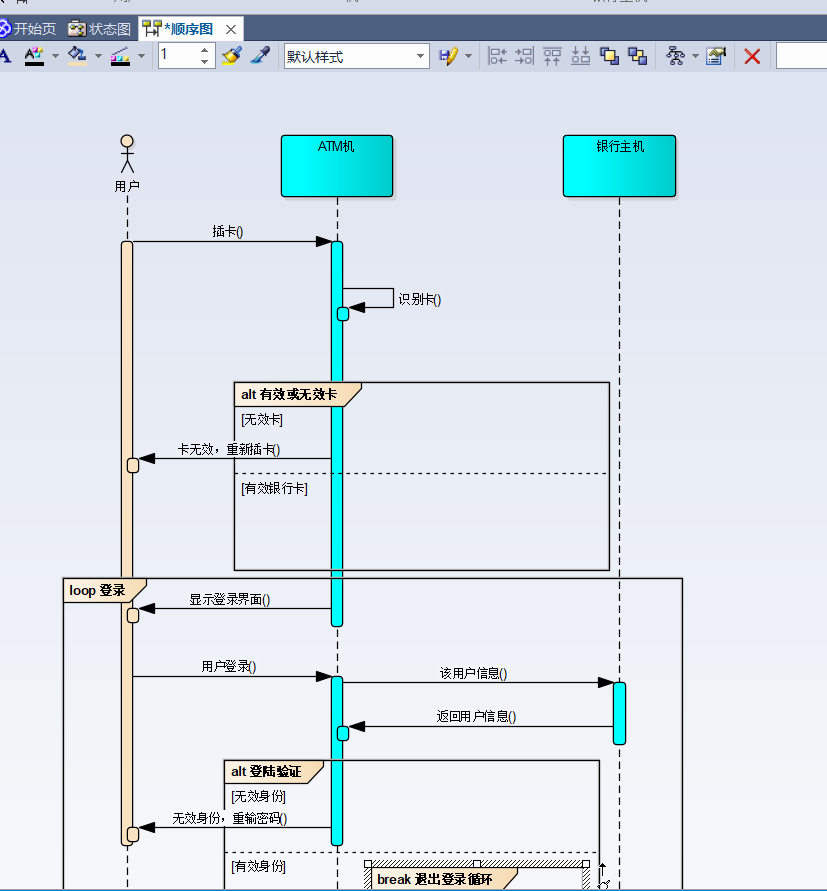Select the eyedropper style picker icon
827x891 pixels.
[260, 56]
